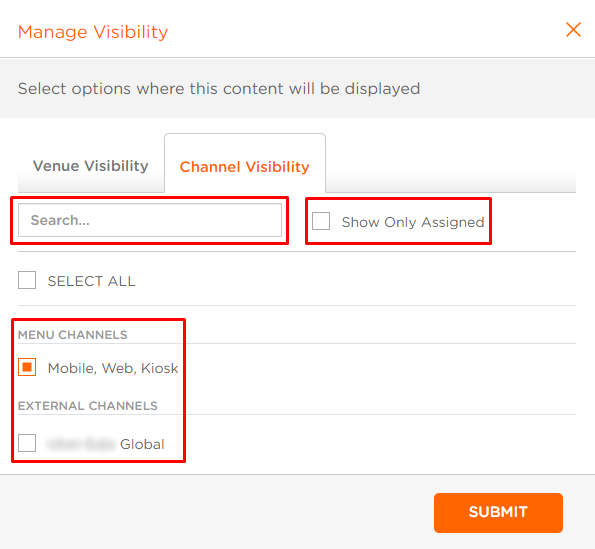Submit the visibility settings
The image size is (595, 549).
point(498,513)
